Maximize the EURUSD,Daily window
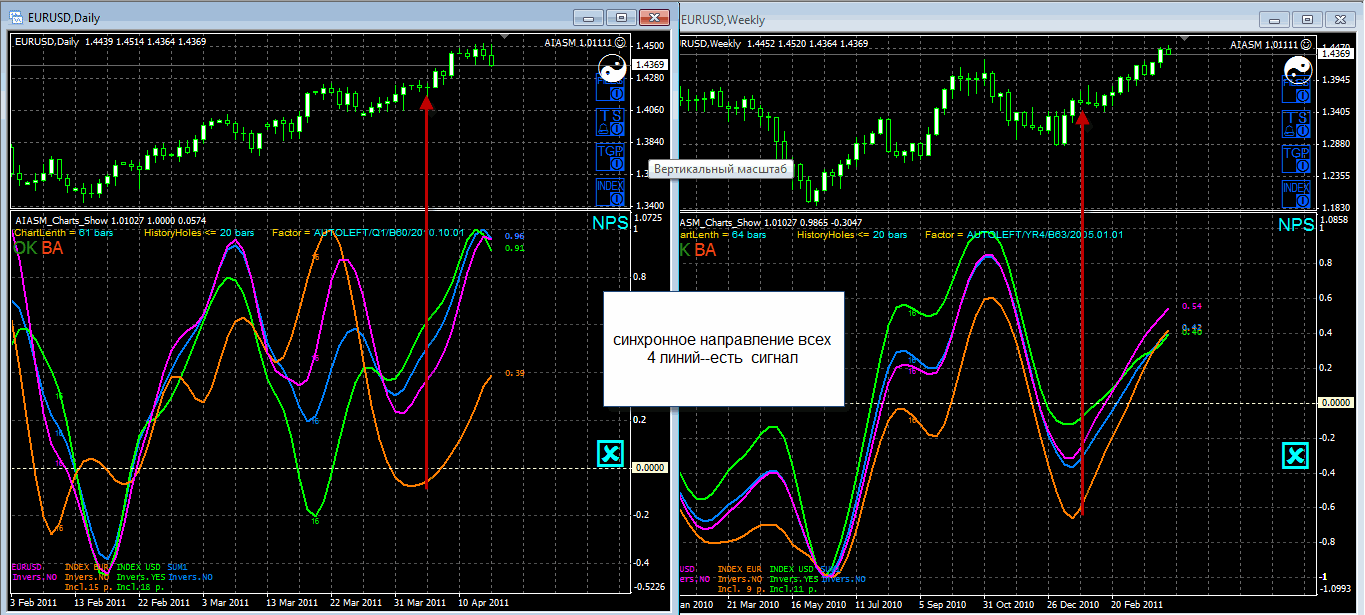1365x615 pixels. [621, 17]
